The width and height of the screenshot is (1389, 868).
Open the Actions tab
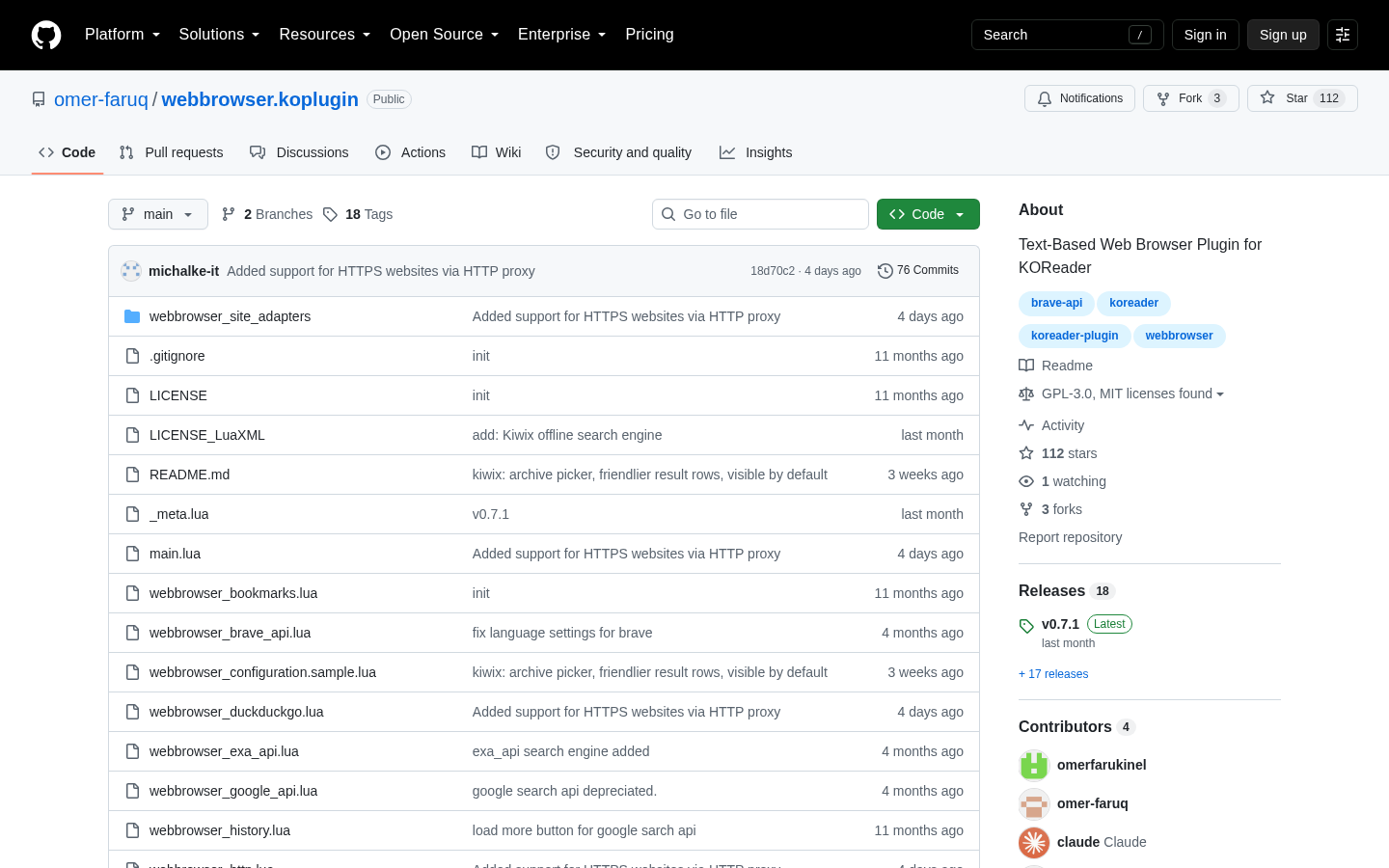(x=410, y=152)
